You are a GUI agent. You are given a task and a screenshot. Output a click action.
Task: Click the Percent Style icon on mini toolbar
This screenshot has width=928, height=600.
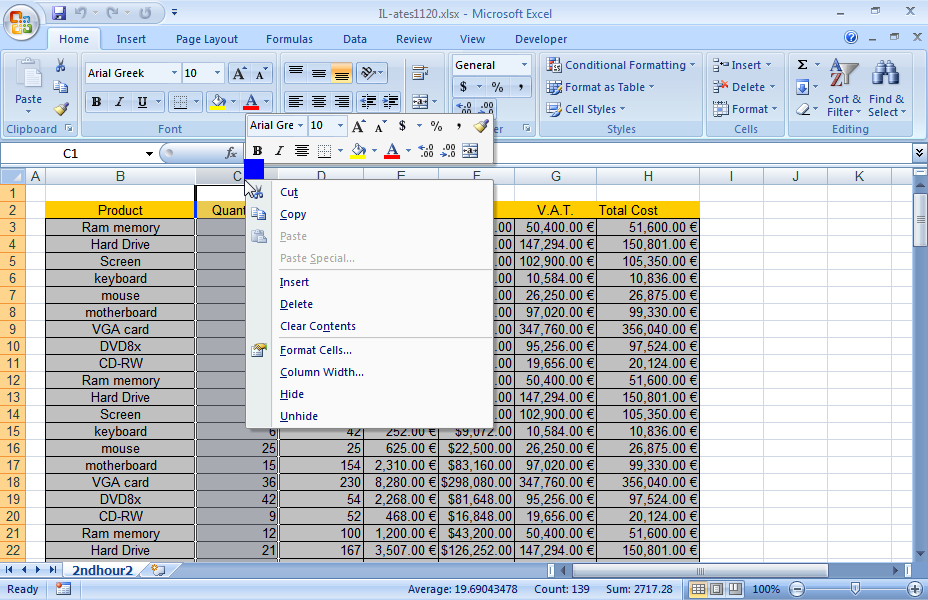(435, 125)
